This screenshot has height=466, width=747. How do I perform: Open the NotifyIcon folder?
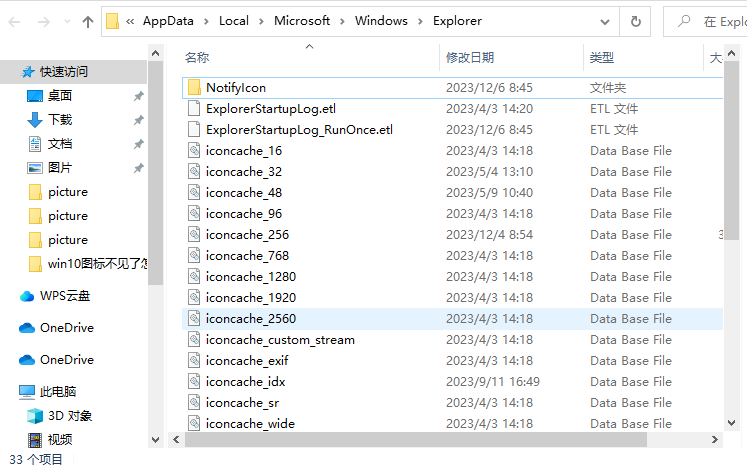[235, 88]
